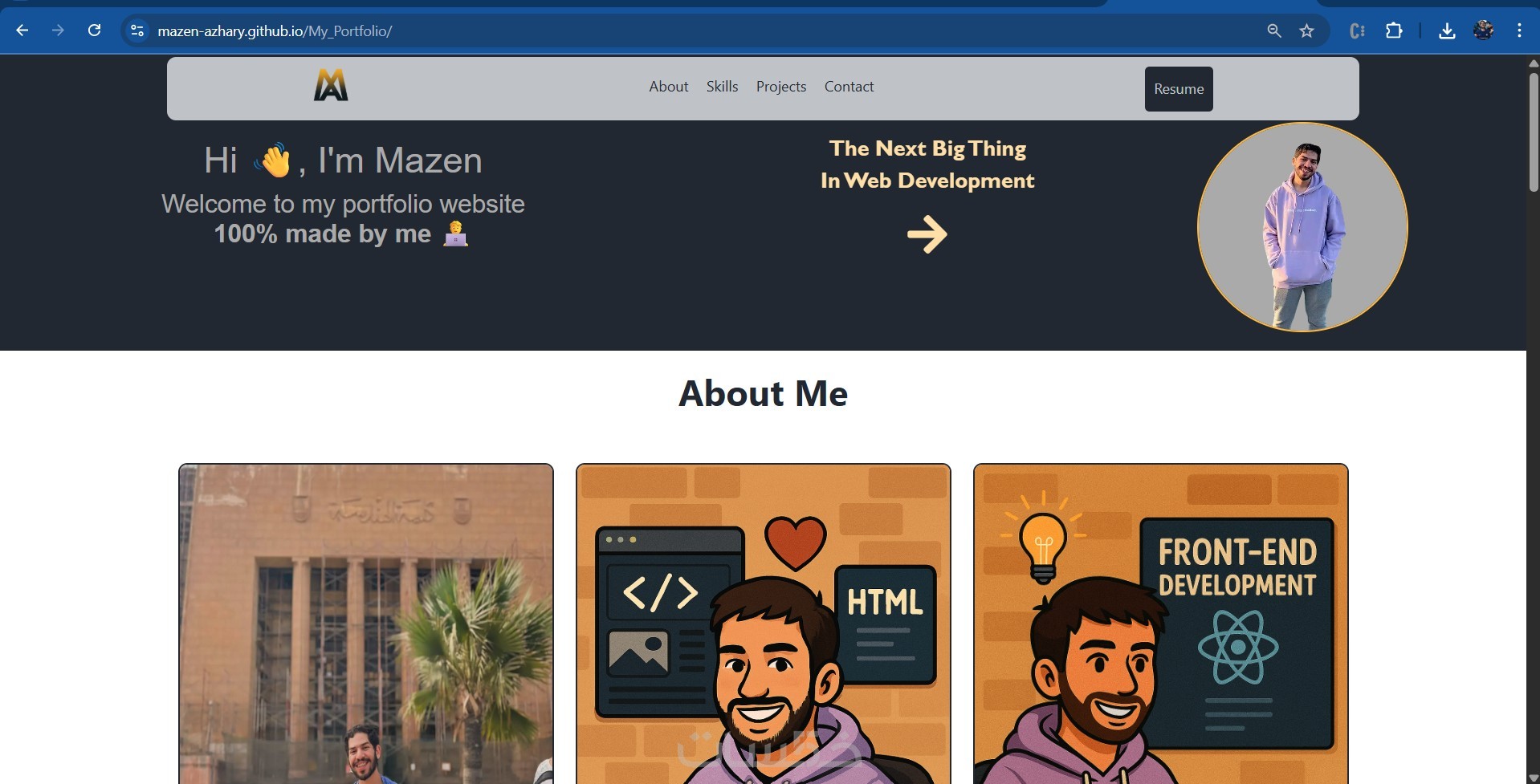Click the Front-End Development card image
Viewport: 1540px width, 784px height.
1160,624
